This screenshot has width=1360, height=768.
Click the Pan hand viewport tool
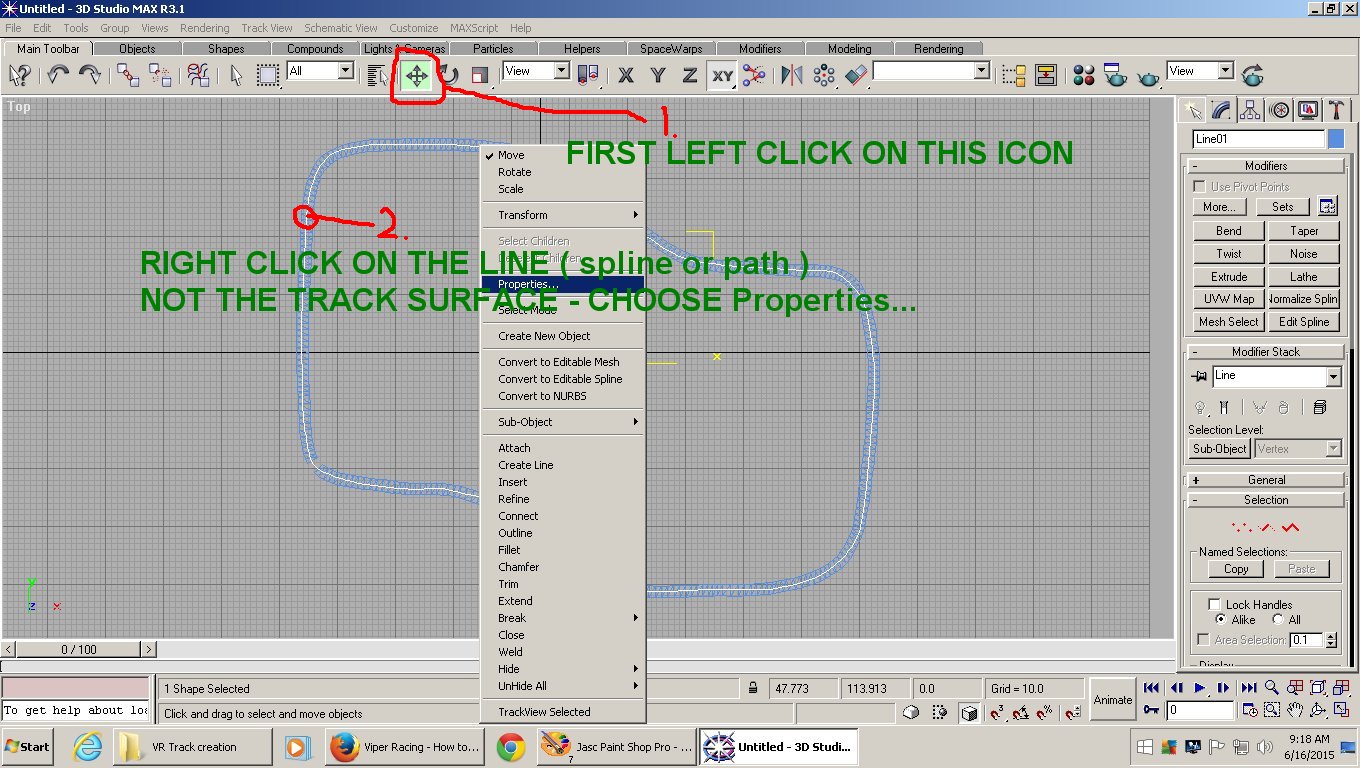pos(1295,710)
